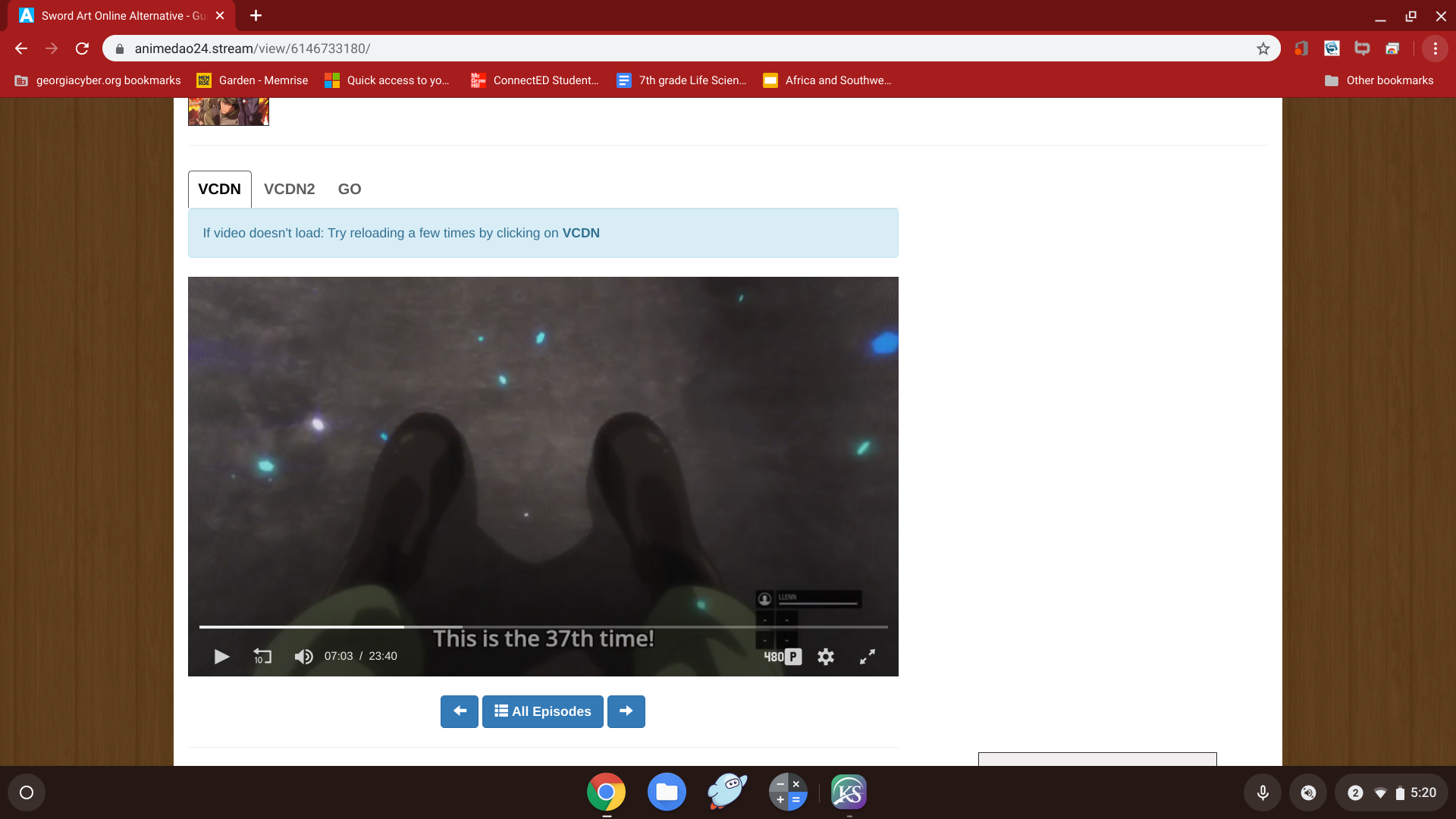This screenshot has width=1456, height=819.
Task: Mute the video volume
Action: (303, 657)
